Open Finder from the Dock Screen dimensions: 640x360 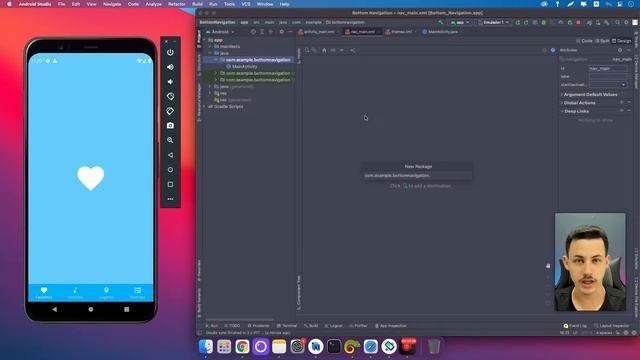[x=206, y=347]
